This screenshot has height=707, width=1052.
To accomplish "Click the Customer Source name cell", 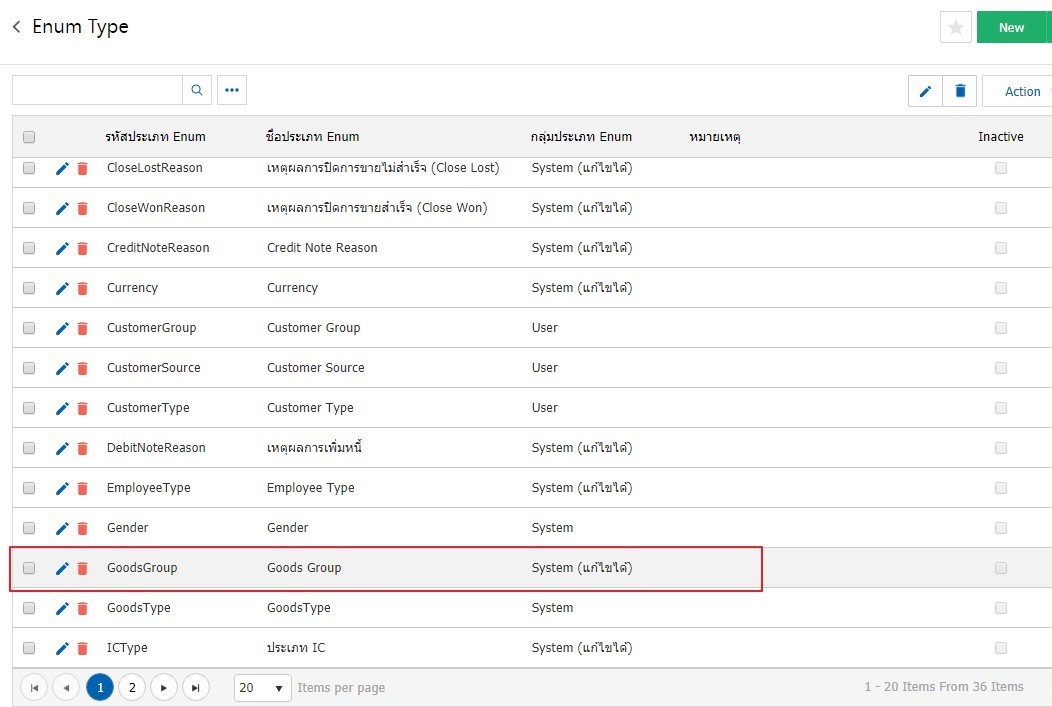I will click(x=315, y=368).
